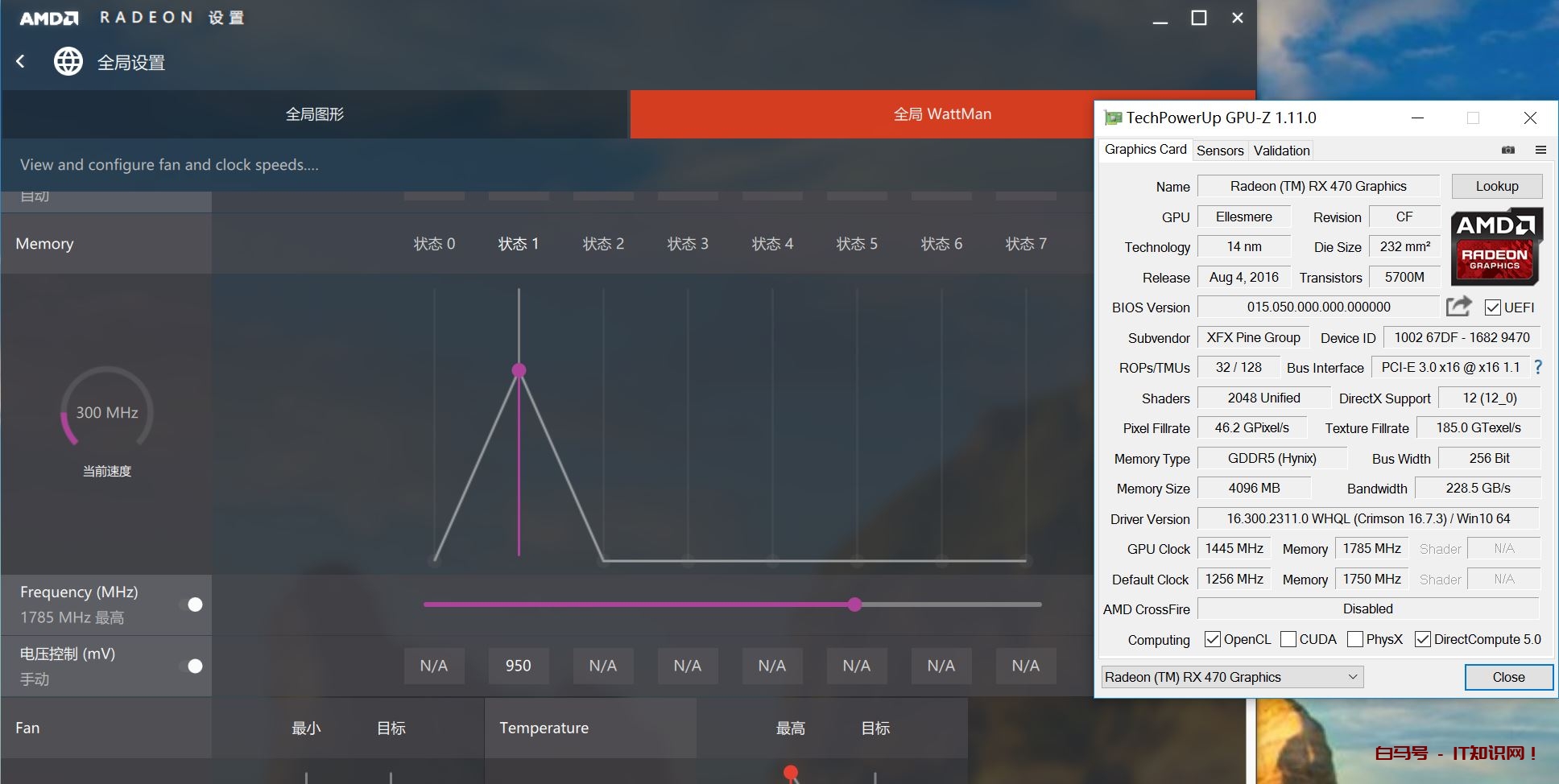This screenshot has height=784, width=1559.
Task: Click the GPU-Z screenshot camera icon
Action: coord(1508,150)
